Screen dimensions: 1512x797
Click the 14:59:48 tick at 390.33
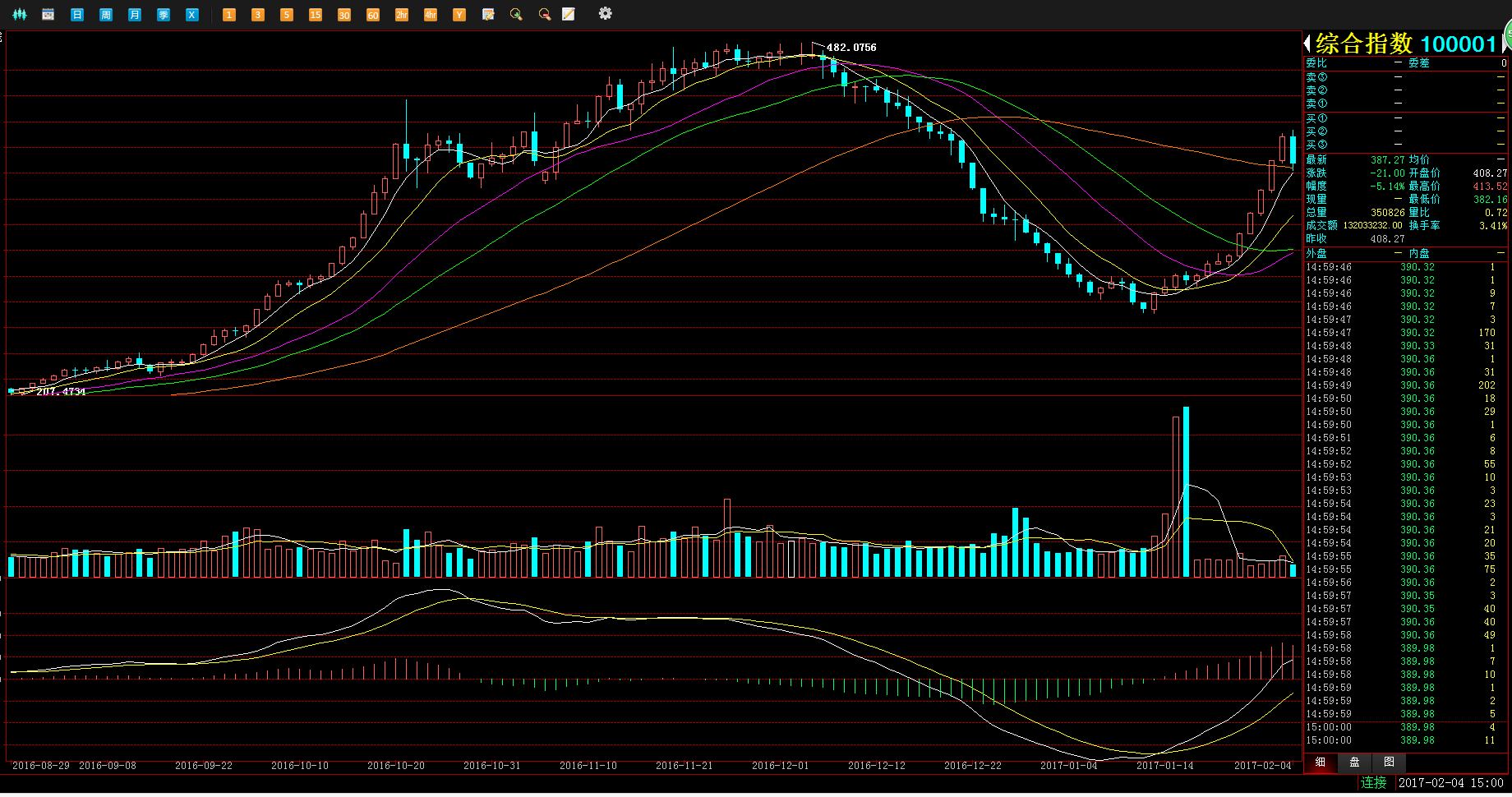click(x=1406, y=346)
